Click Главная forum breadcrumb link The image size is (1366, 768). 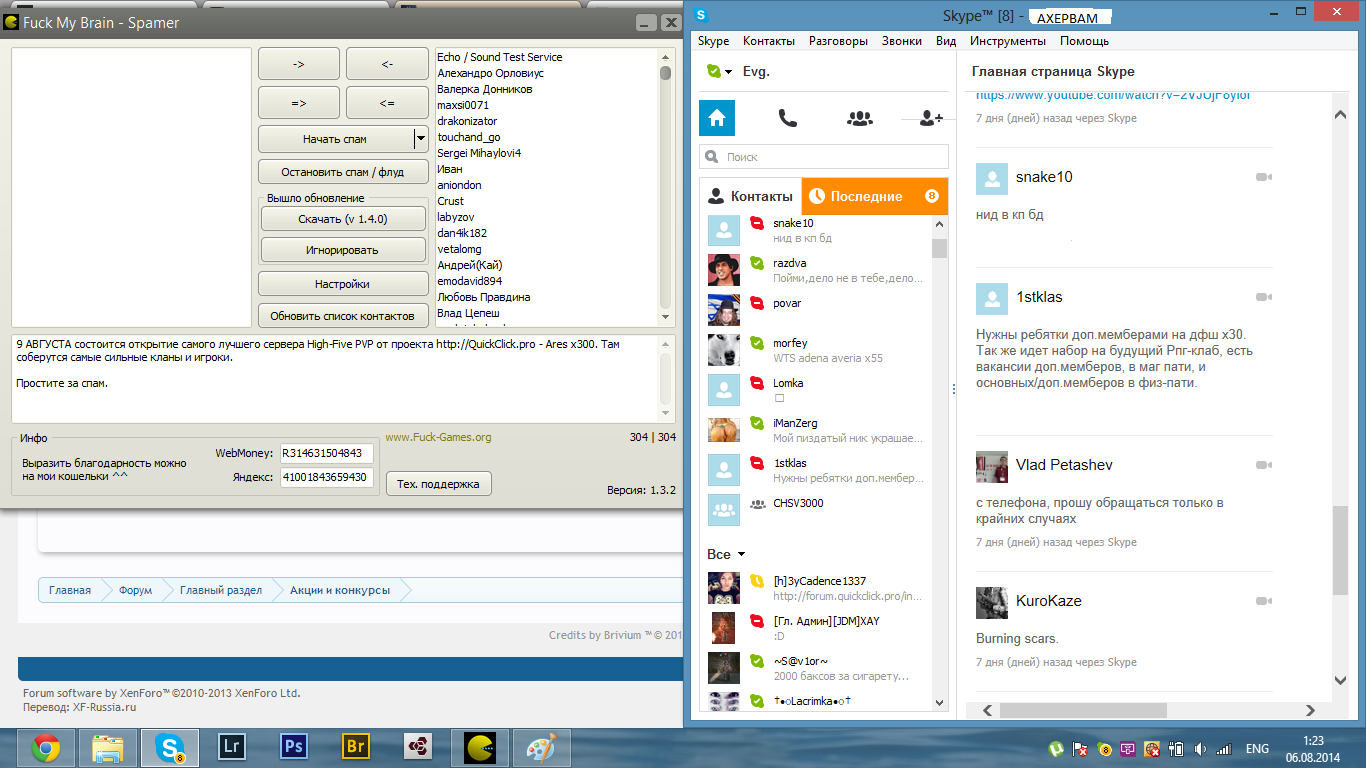pos(70,590)
